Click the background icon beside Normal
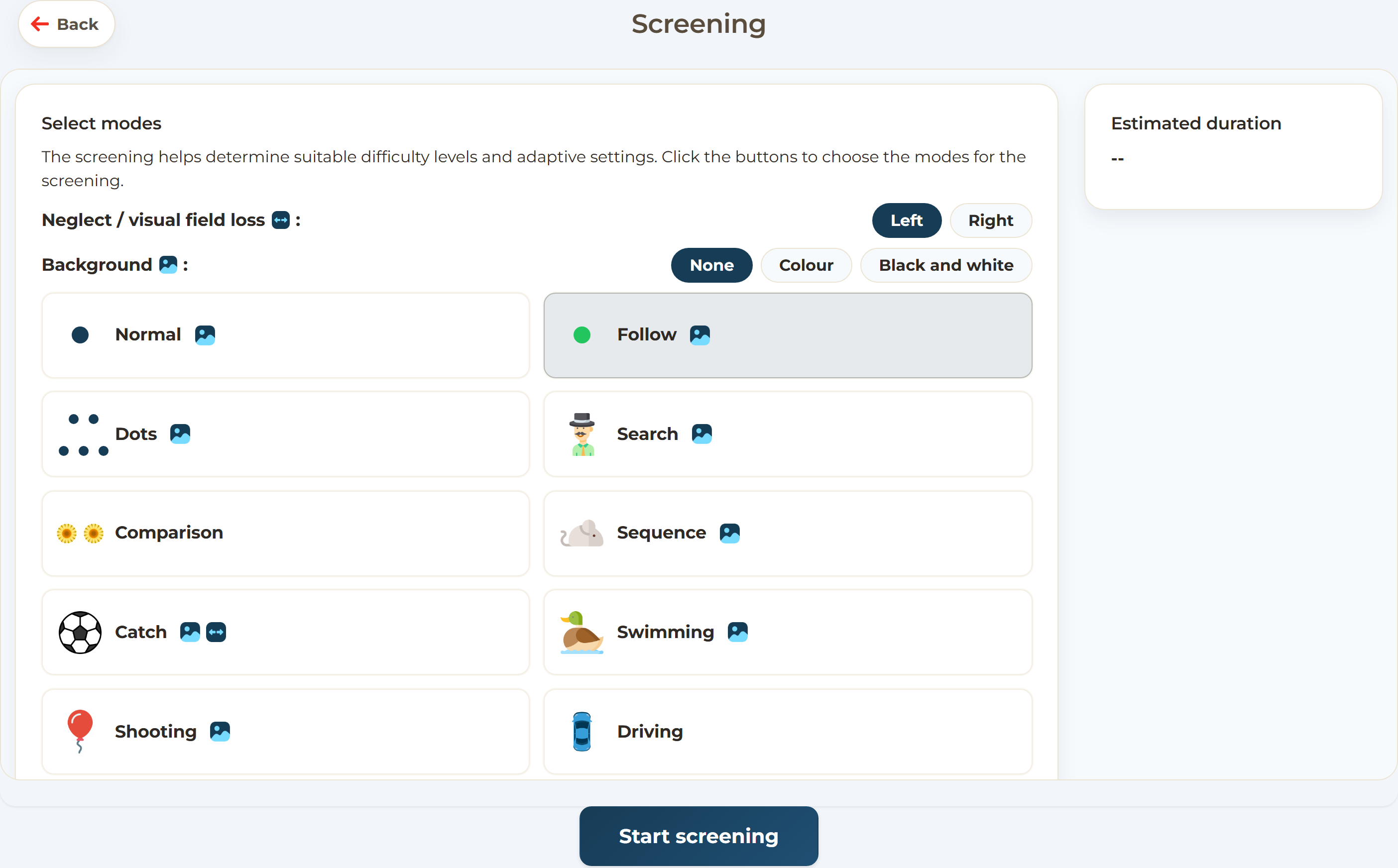This screenshot has height=868, width=1398. tap(205, 334)
